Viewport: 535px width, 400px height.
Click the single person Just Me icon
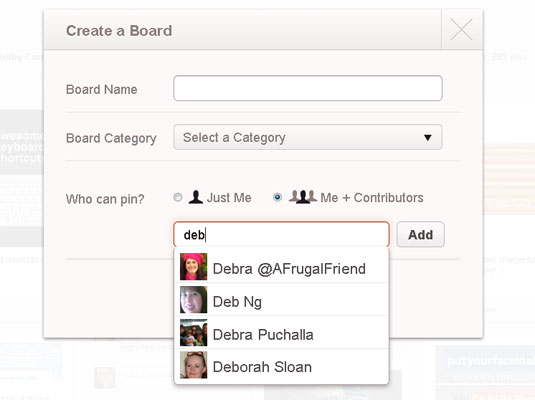coord(196,197)
